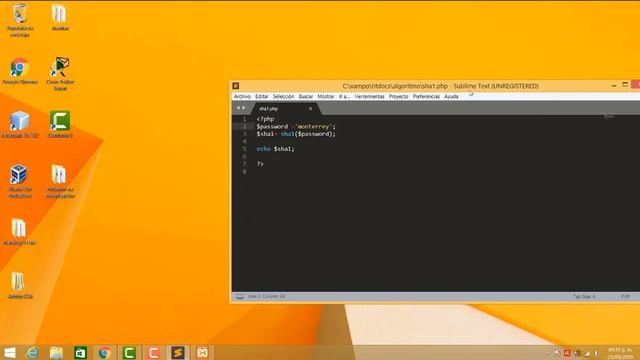This screenshot has height=360, width=640.
Task: Open the folder icon beside VirtualBox
Action: [x=60, y=181]
